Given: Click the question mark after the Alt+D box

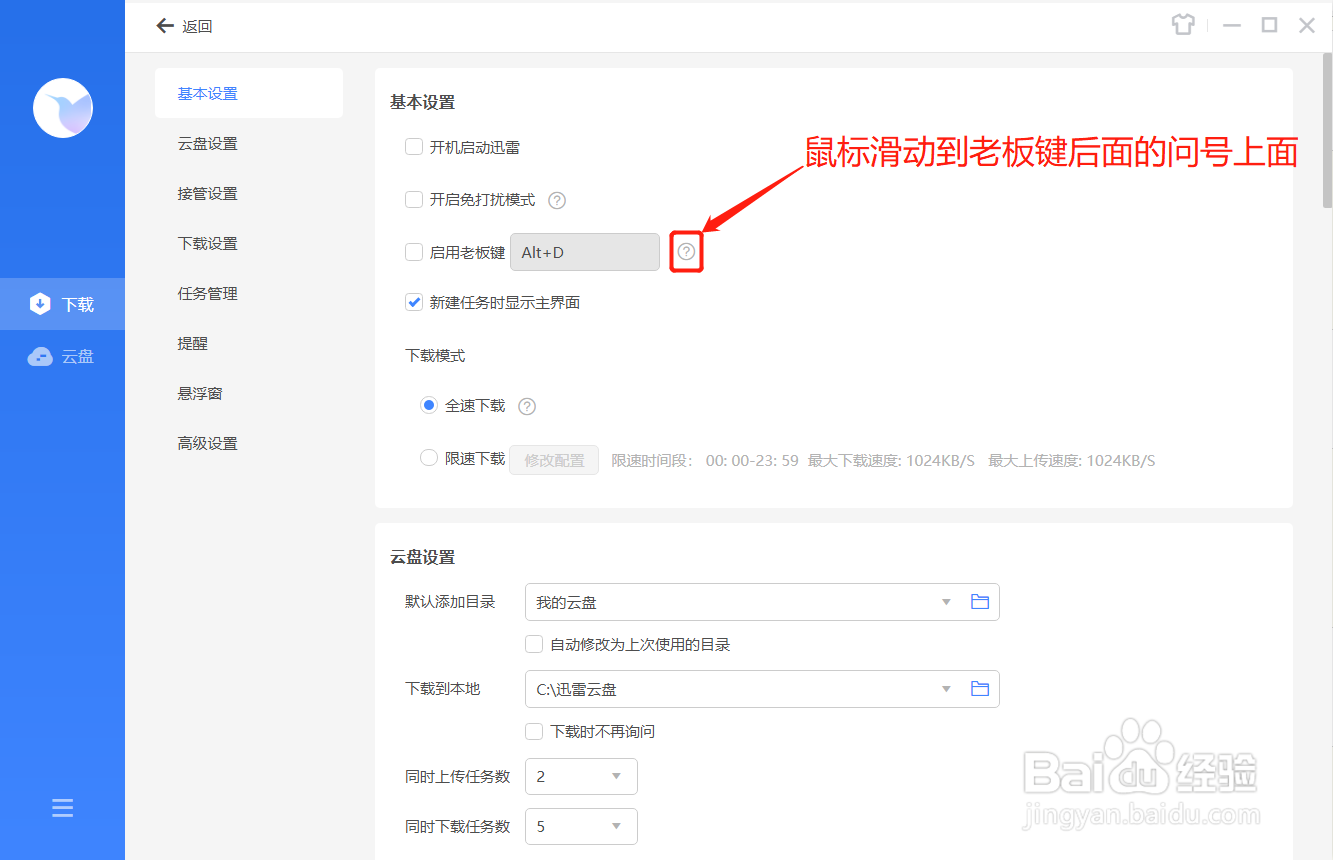Looking at the screenshot, I should point(686,252).
